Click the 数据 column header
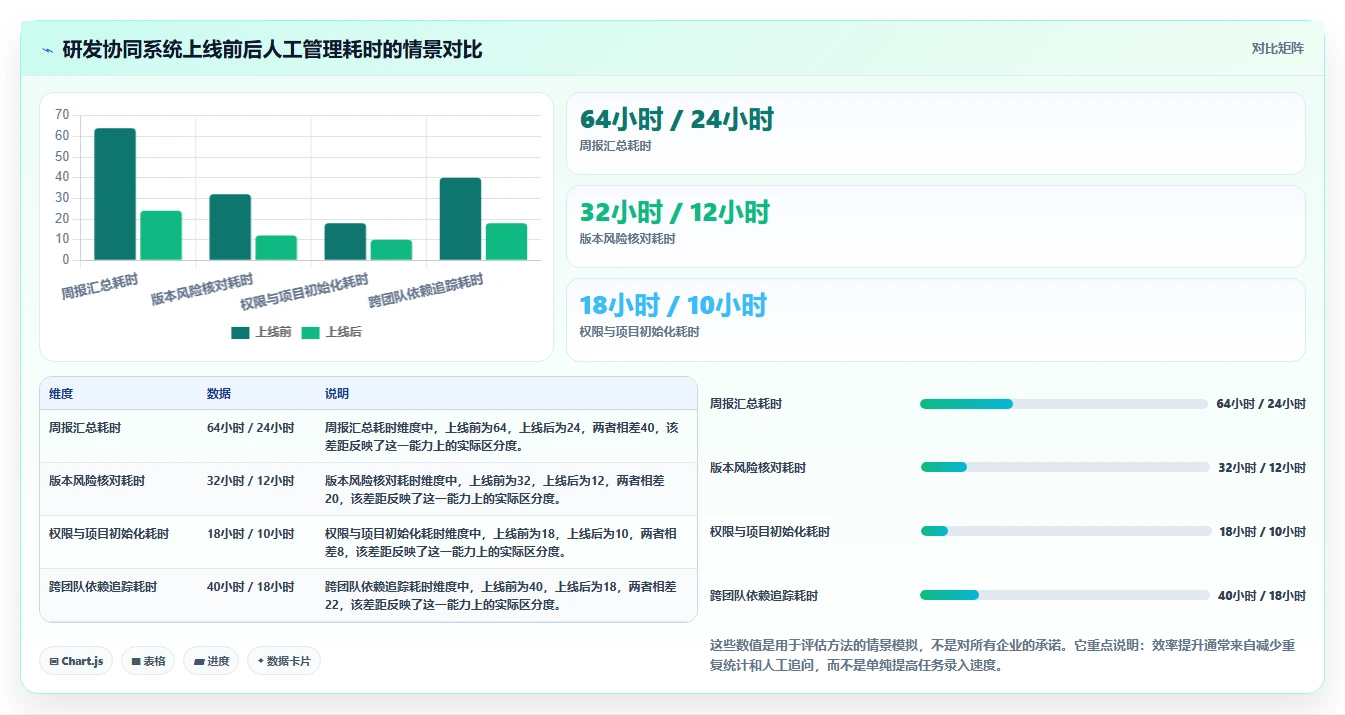Screen dimensions: 1345x715 click(219, 394)
